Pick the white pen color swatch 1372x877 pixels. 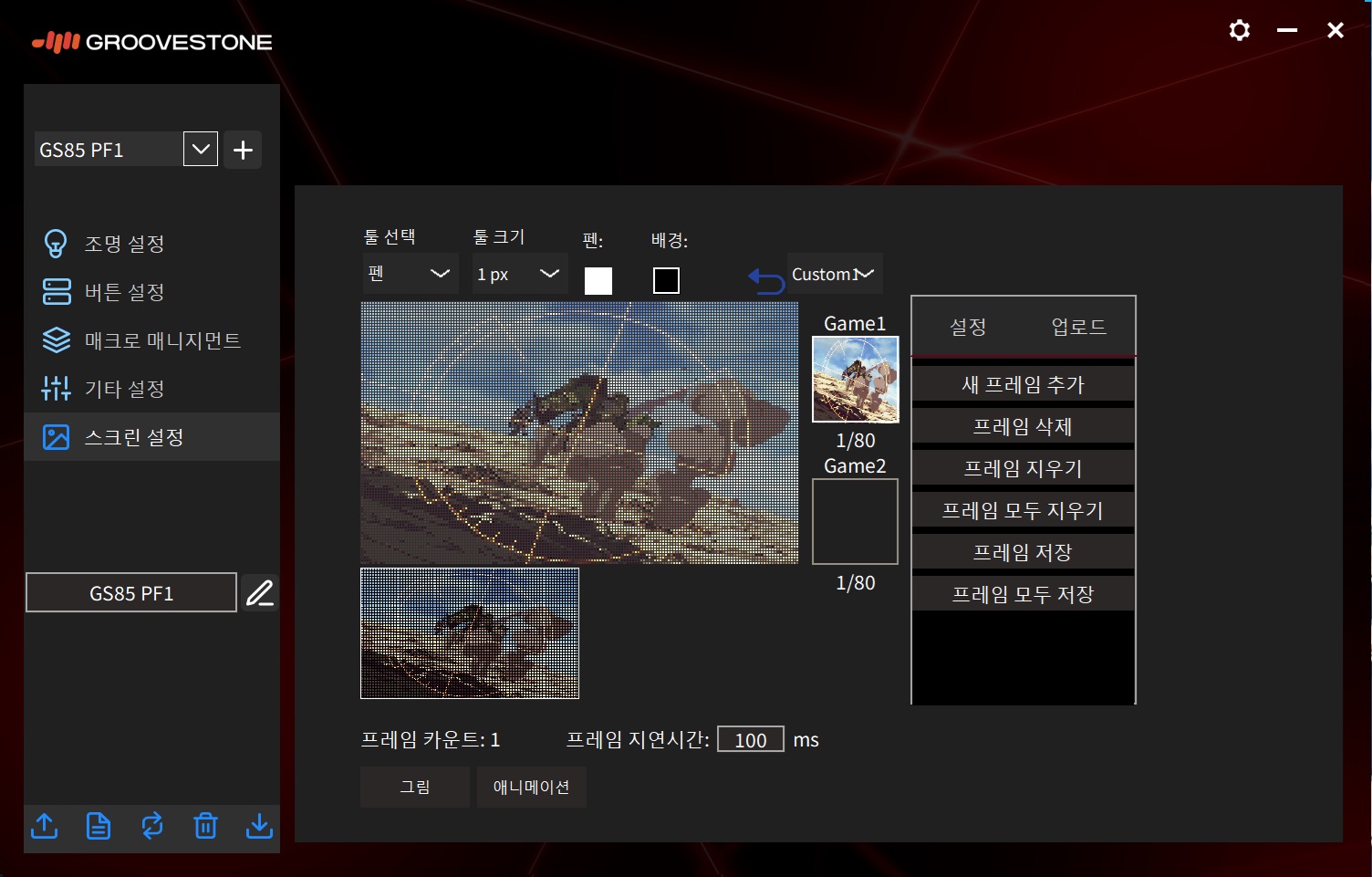pyautogui.click(x=598, y=280)
